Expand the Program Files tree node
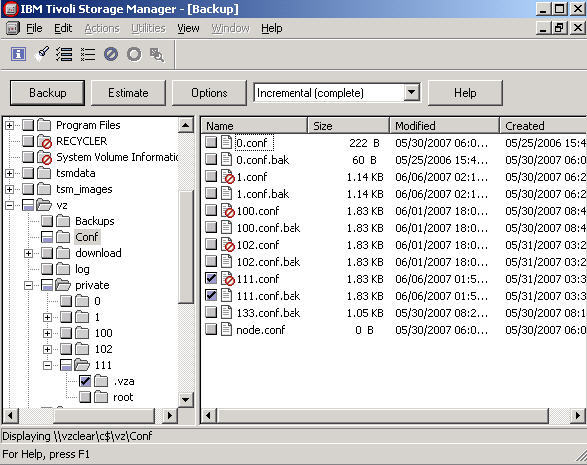The width and height of the screenshot is (587, 465). [x=9, y=125]
